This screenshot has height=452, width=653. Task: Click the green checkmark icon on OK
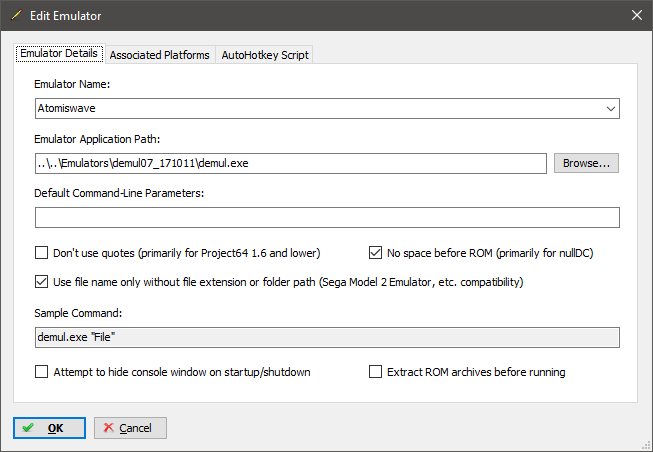[28, 428]
